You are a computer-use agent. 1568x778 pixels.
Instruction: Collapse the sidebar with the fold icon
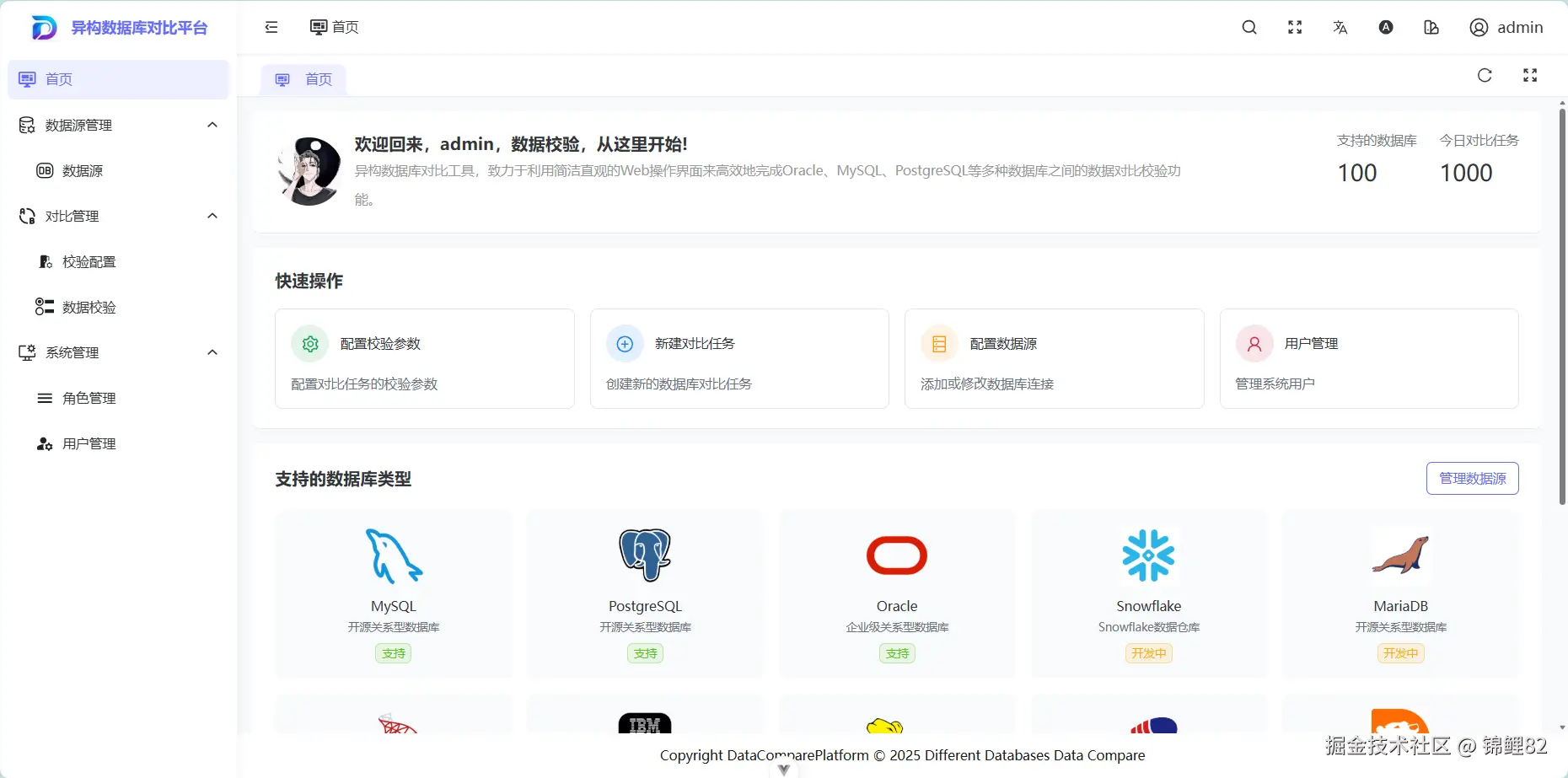tap(271, 27)
